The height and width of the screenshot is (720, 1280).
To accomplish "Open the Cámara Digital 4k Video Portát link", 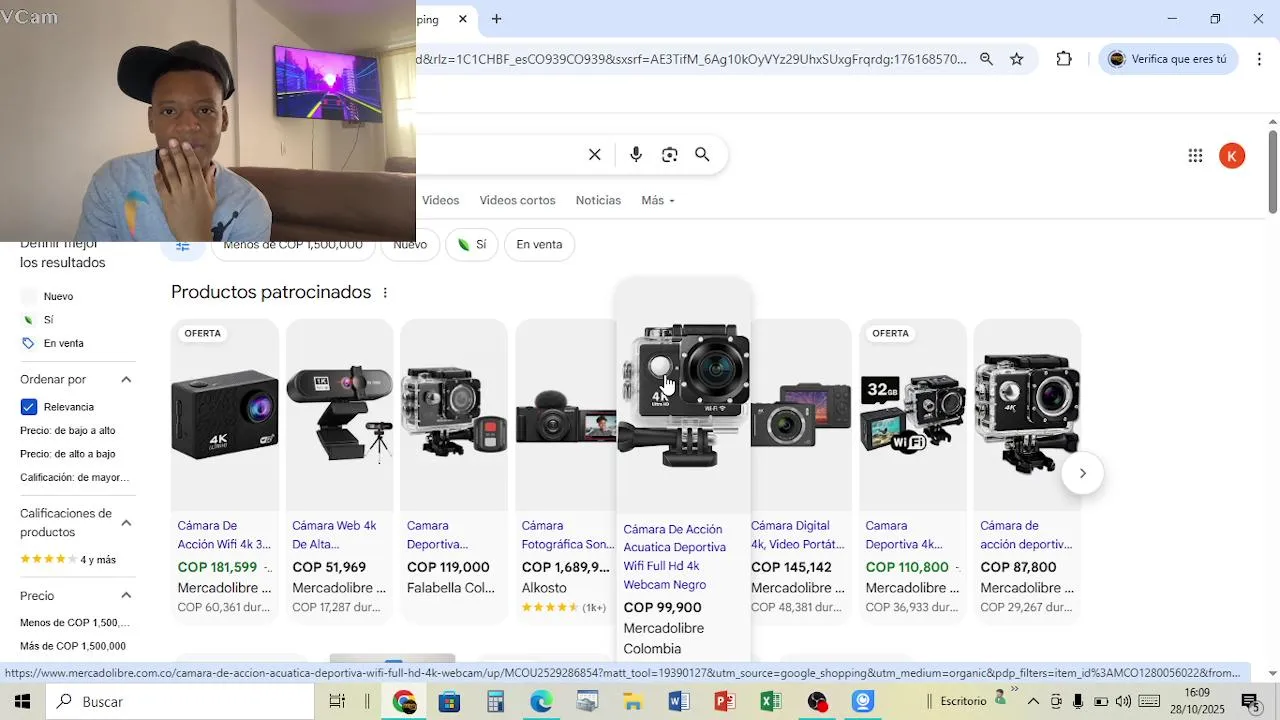I will click(x=798, y=535).
